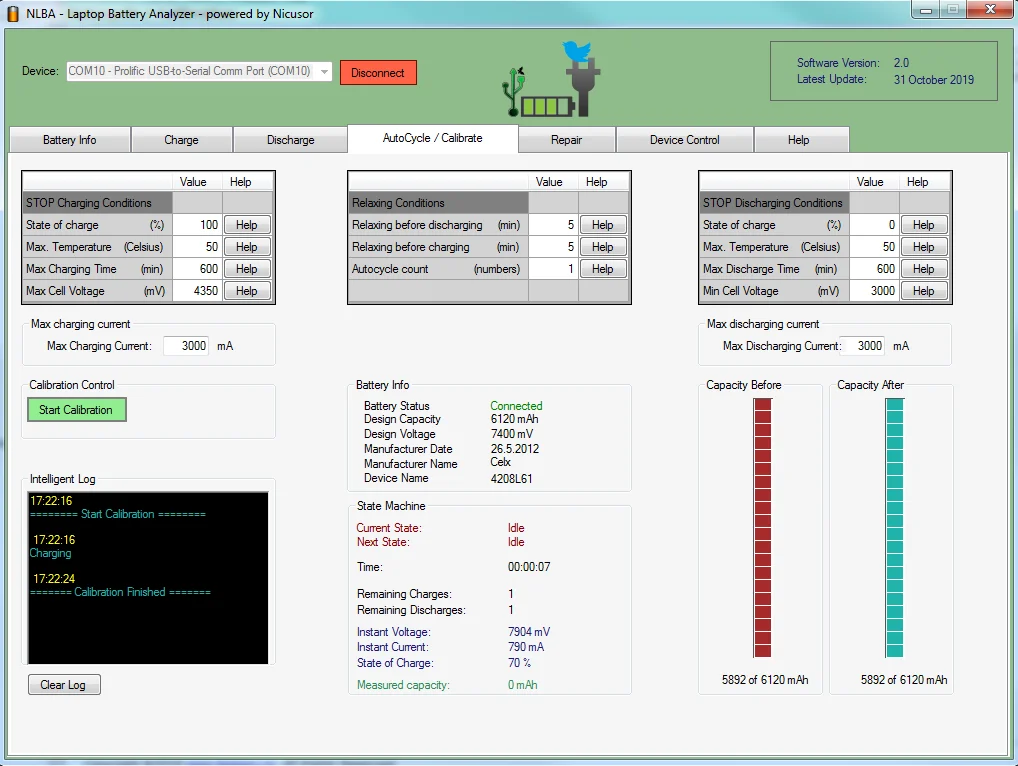This screenshot has height=766, width=1018.
Task: Open the Device COM port dropdown
Action: click(x=199, y=71)
